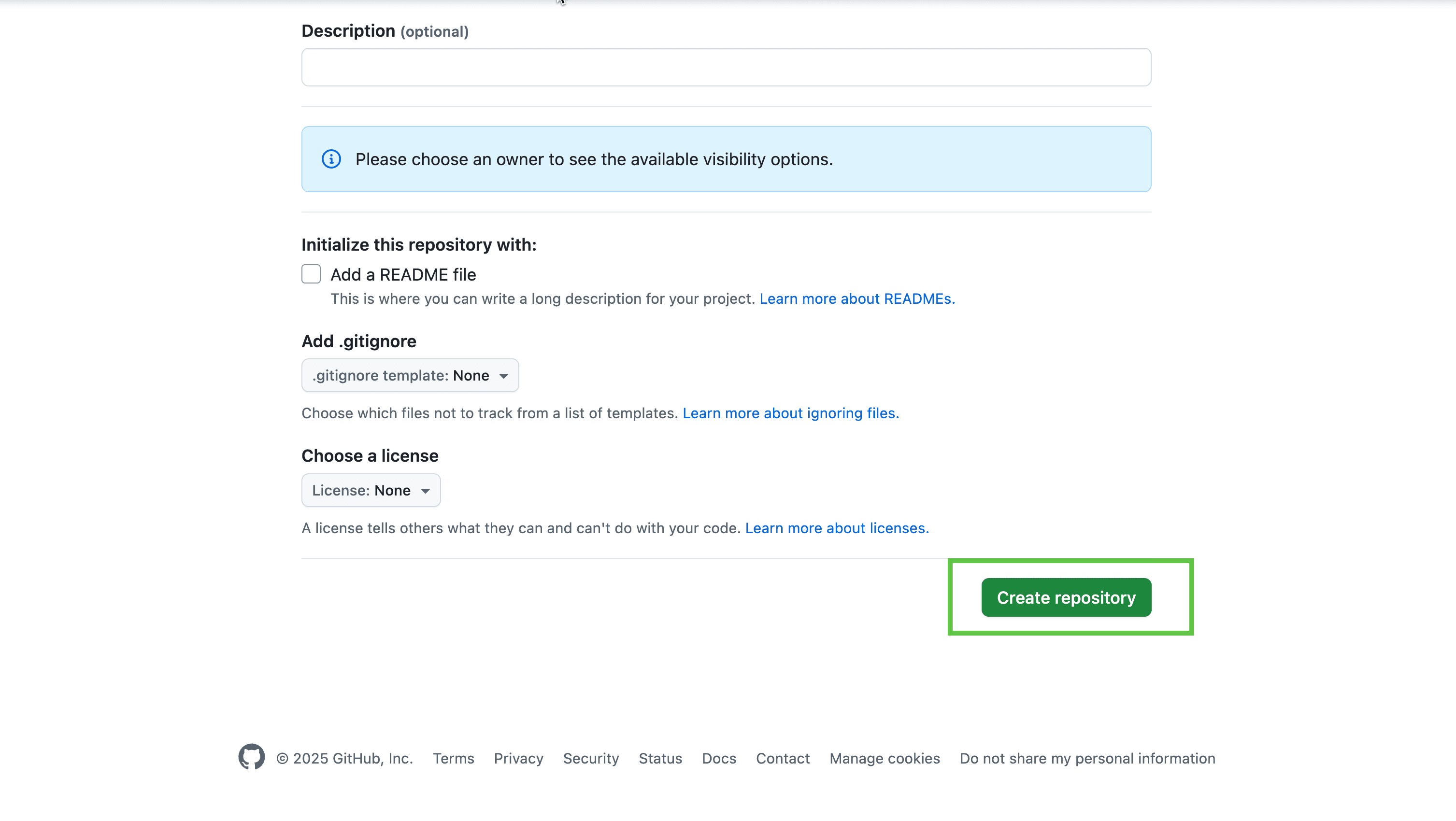
Task: Open Learn more about ignoring files link
Action: [x=791, y=413]
